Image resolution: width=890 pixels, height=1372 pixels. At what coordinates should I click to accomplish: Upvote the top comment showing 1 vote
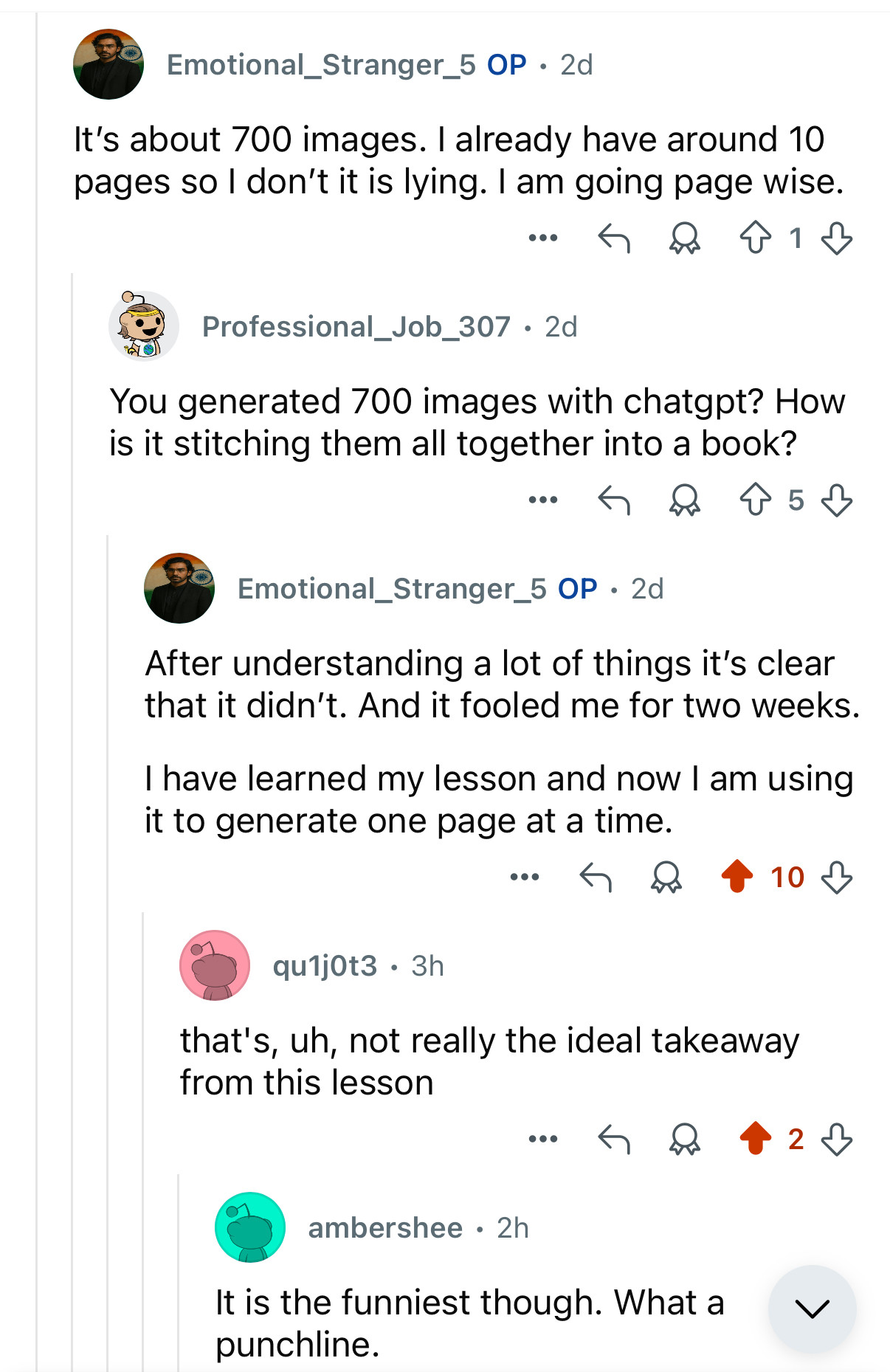click(756, 238)
